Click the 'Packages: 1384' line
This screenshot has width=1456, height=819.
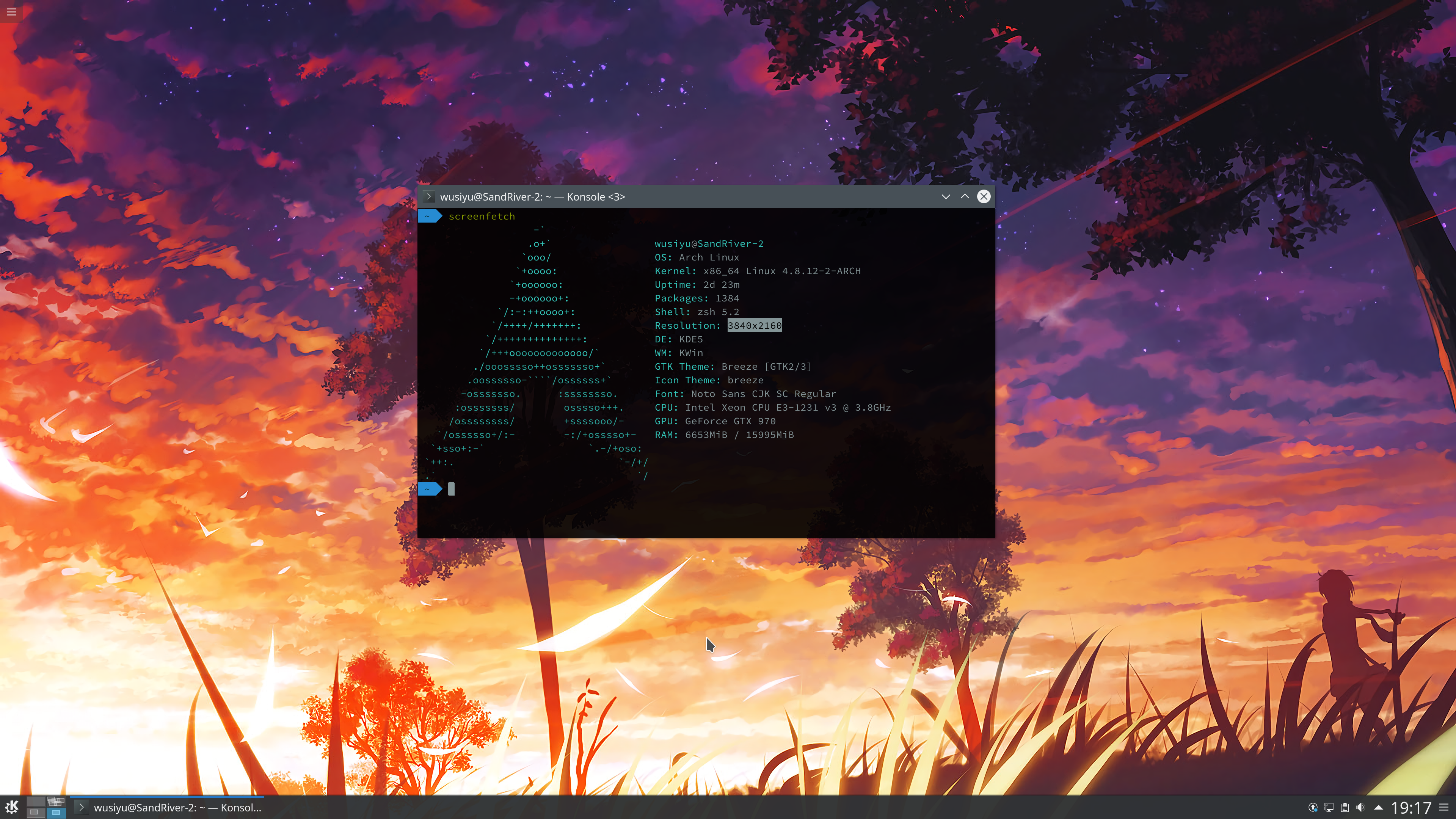(697, 298)
